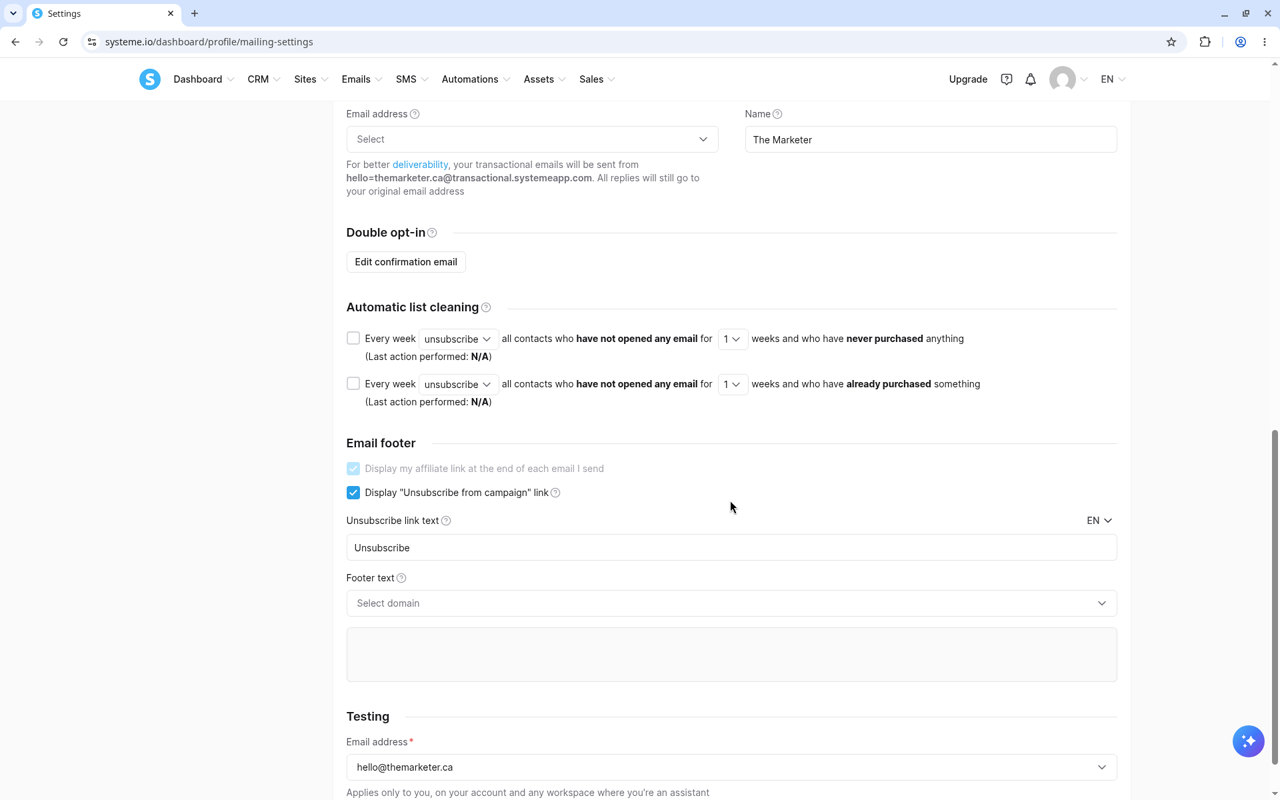Open the Sales menu

pyautogui.click(x=597, y=79)
